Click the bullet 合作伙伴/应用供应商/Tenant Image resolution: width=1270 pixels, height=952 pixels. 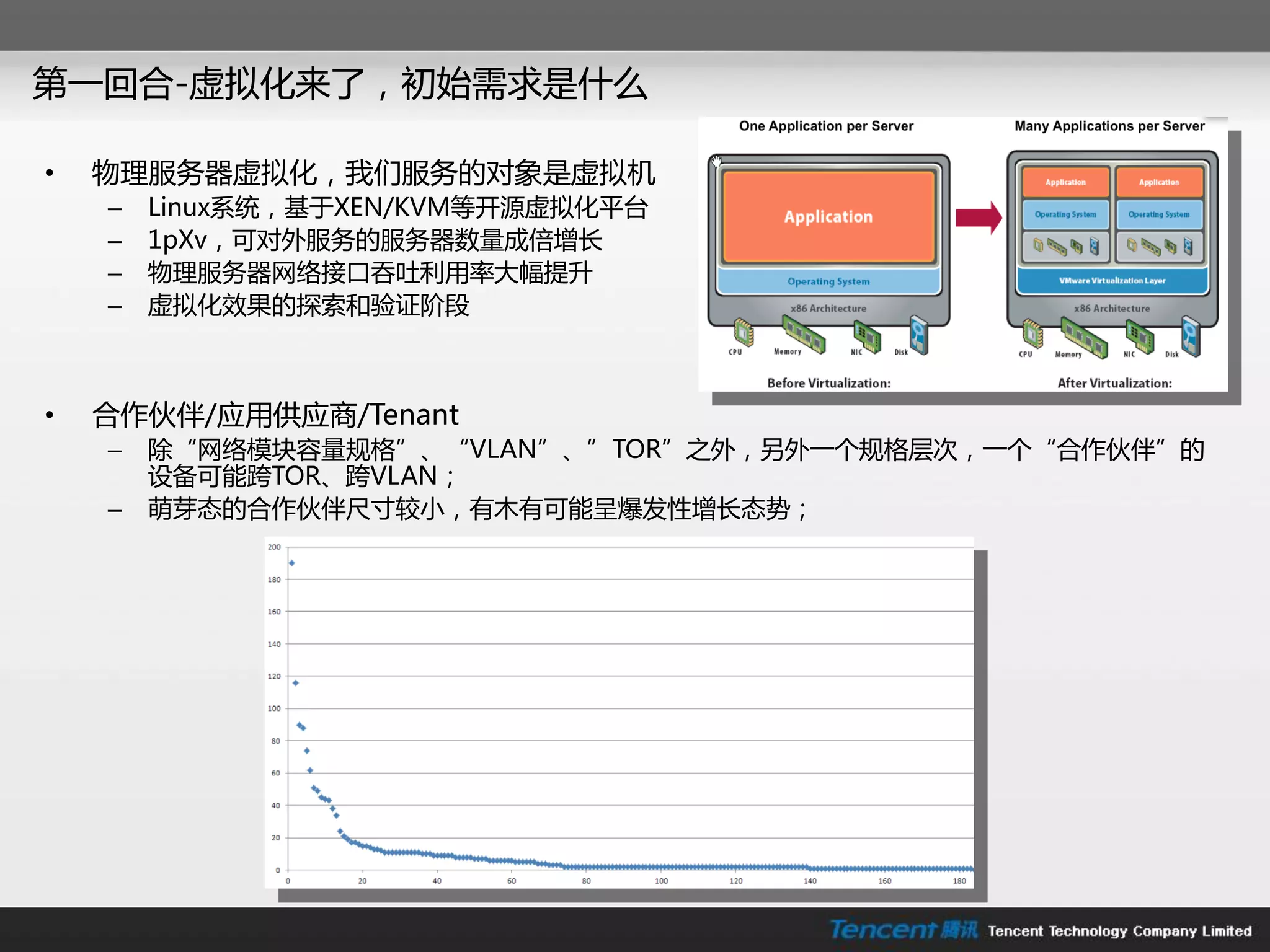pos(275,415)
